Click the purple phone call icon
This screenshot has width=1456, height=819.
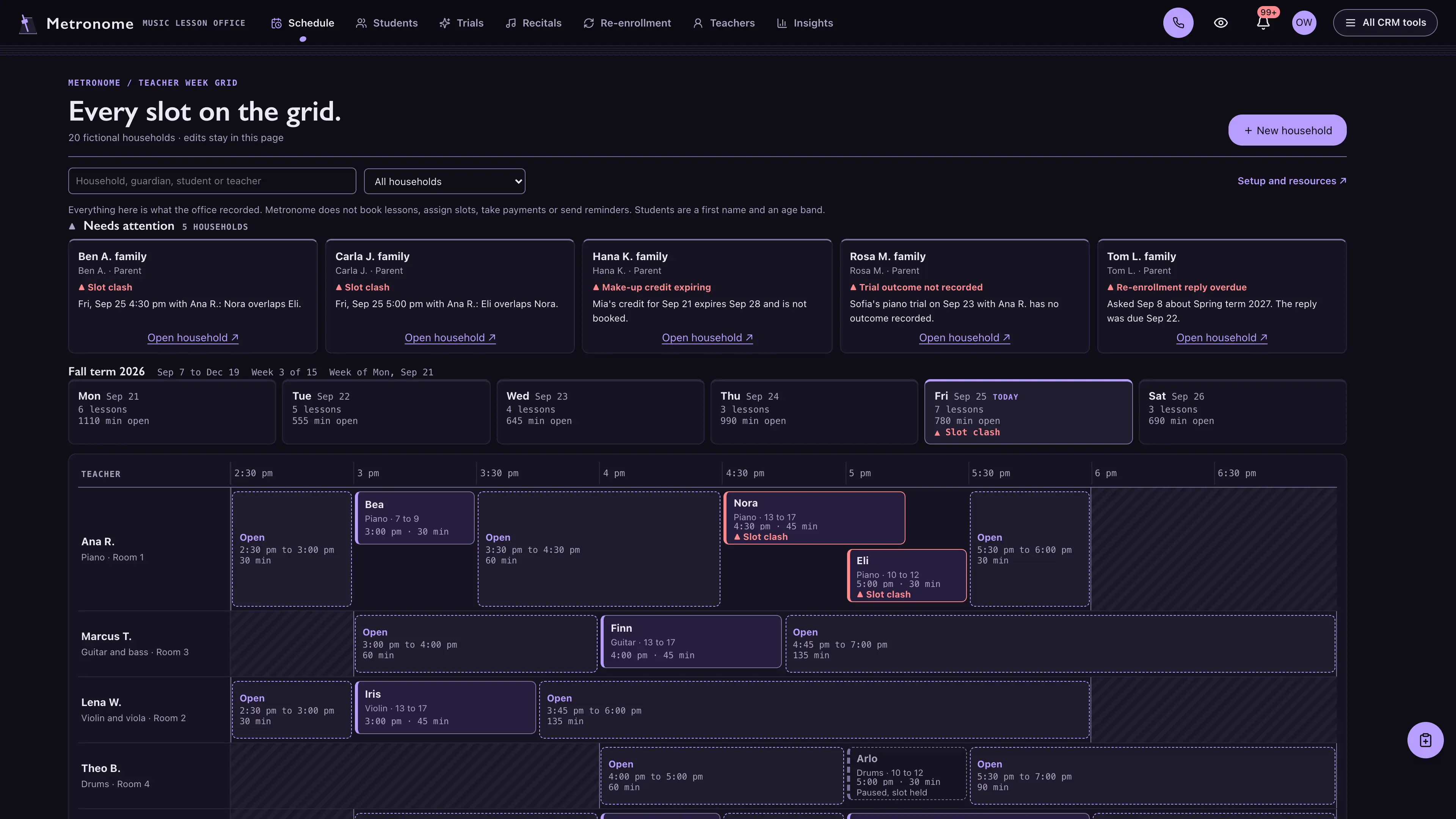[x=1178, y=23]
